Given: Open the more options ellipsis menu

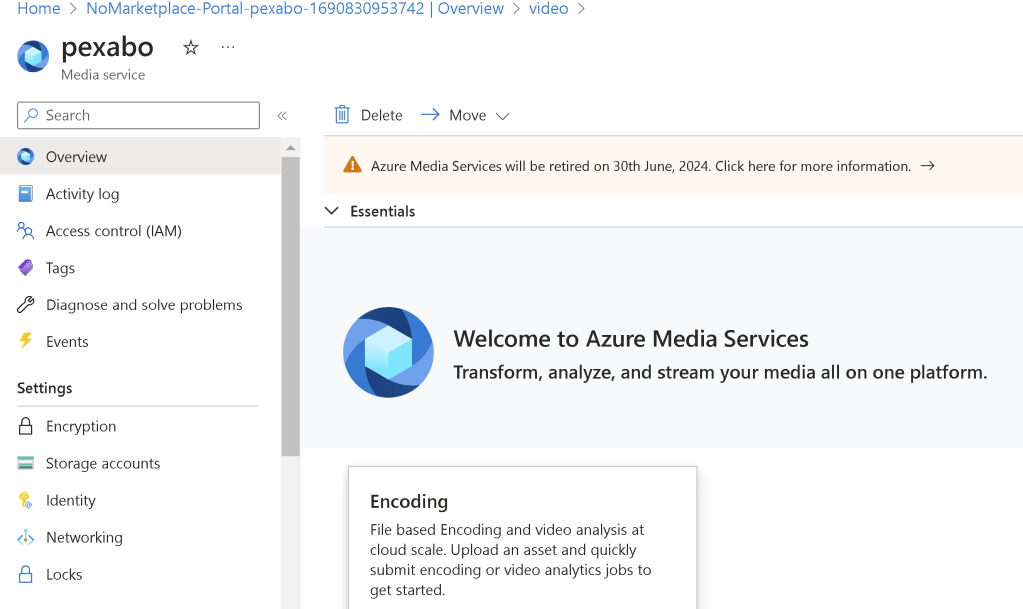Looking at the screenshot, I should pos(228,47).
